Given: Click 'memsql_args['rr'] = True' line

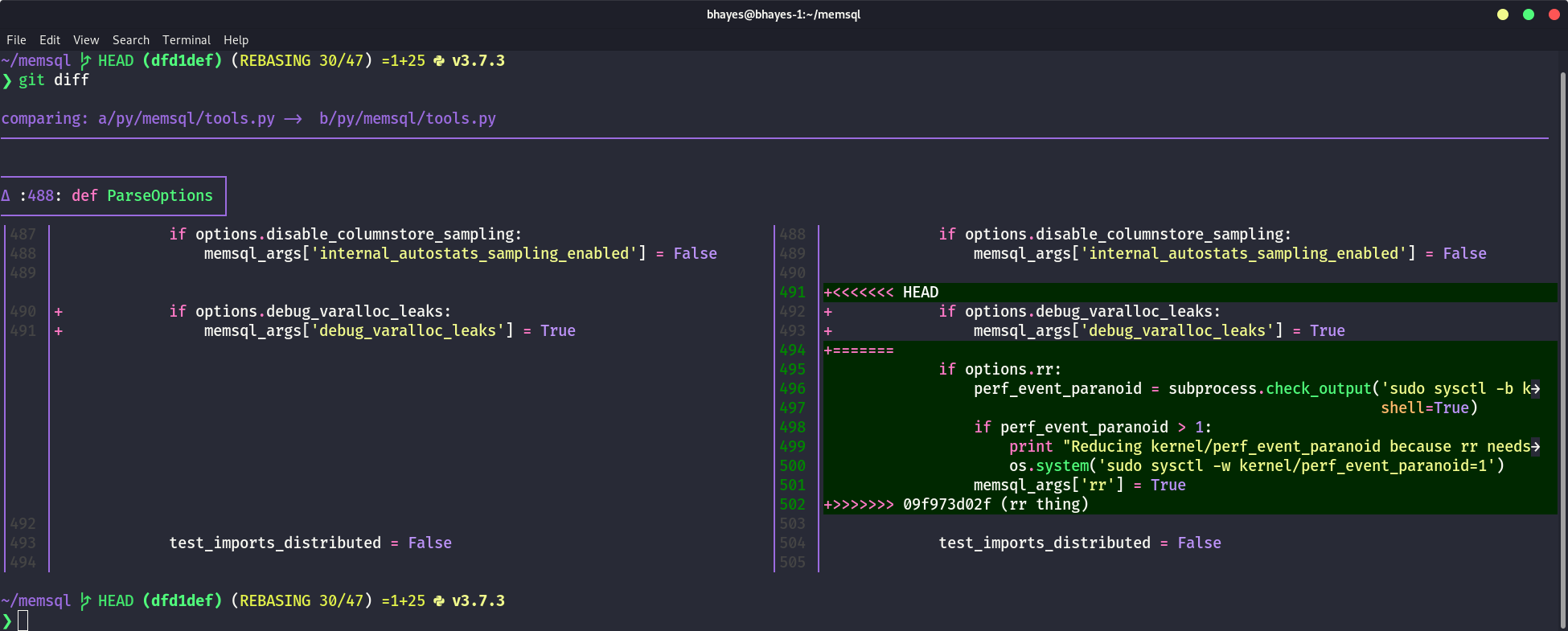Looking at the screenshot, I should click(x=1080, y=486).
